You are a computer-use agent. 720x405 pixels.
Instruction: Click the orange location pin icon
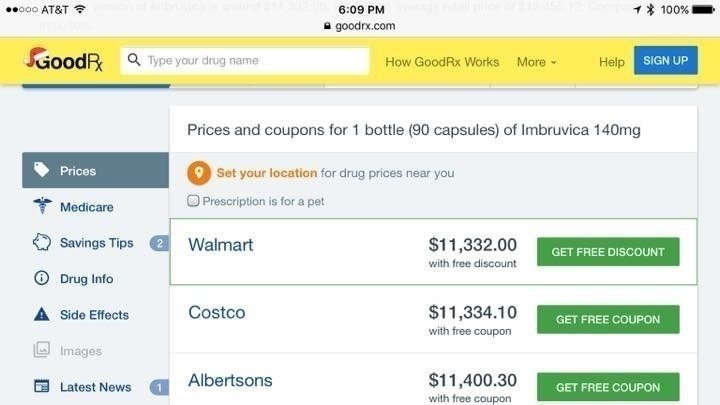(x=199, y=173)
